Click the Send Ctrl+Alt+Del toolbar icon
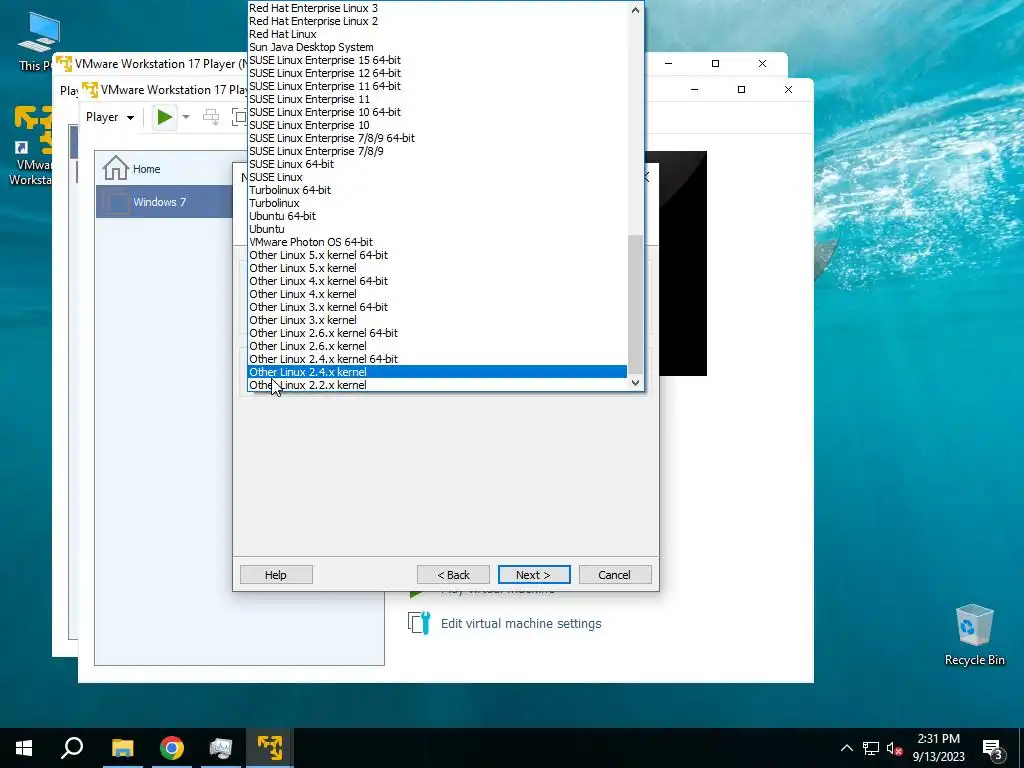Viewport: 1024px width, 768px height. (x=211, y=118)
